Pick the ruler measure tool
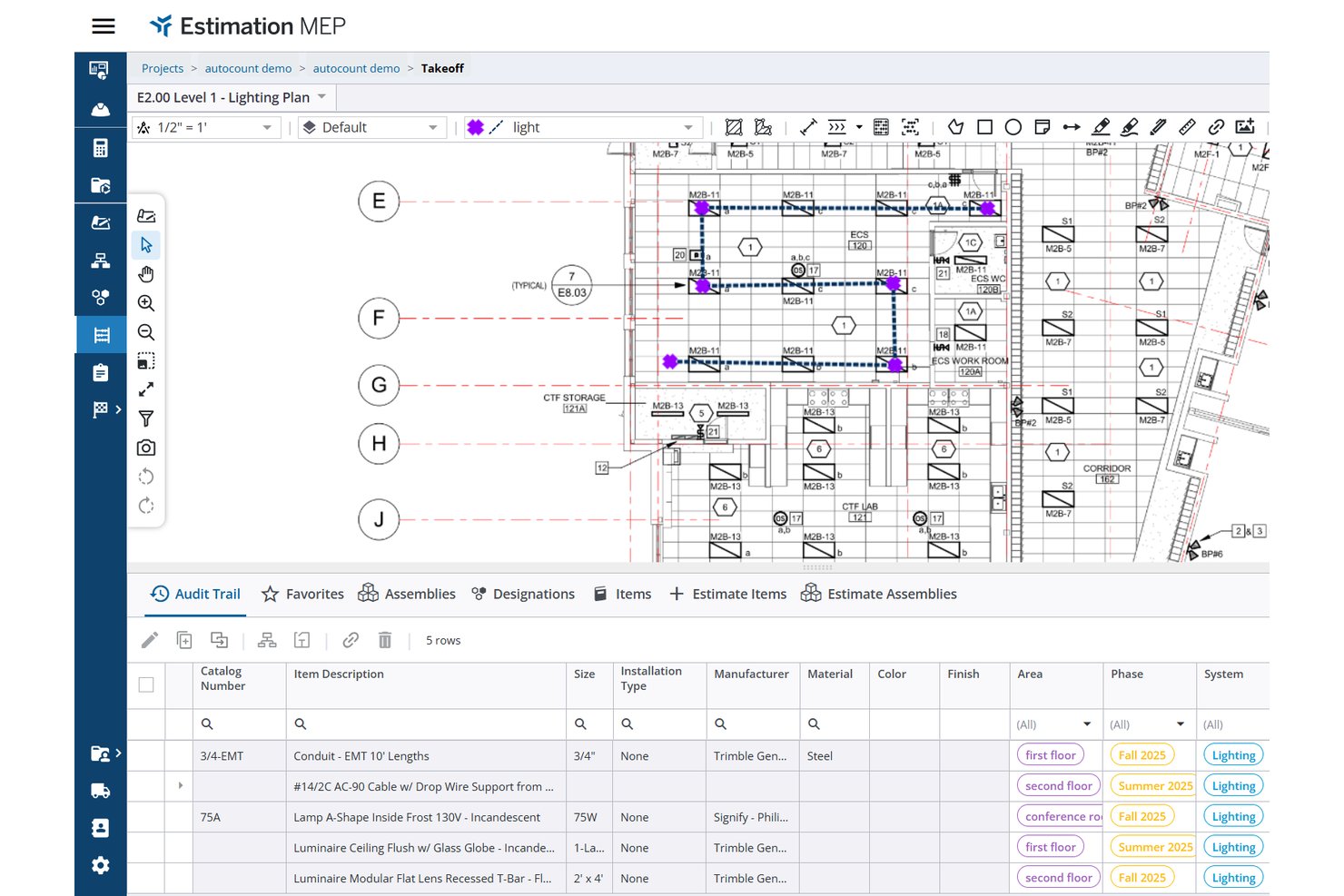 (1187, 127)
